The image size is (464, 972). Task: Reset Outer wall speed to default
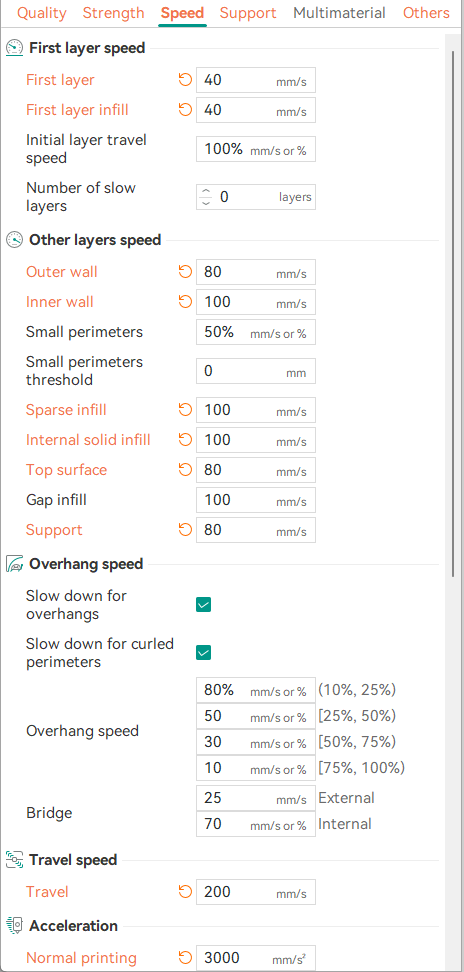[x=185, y=272]
